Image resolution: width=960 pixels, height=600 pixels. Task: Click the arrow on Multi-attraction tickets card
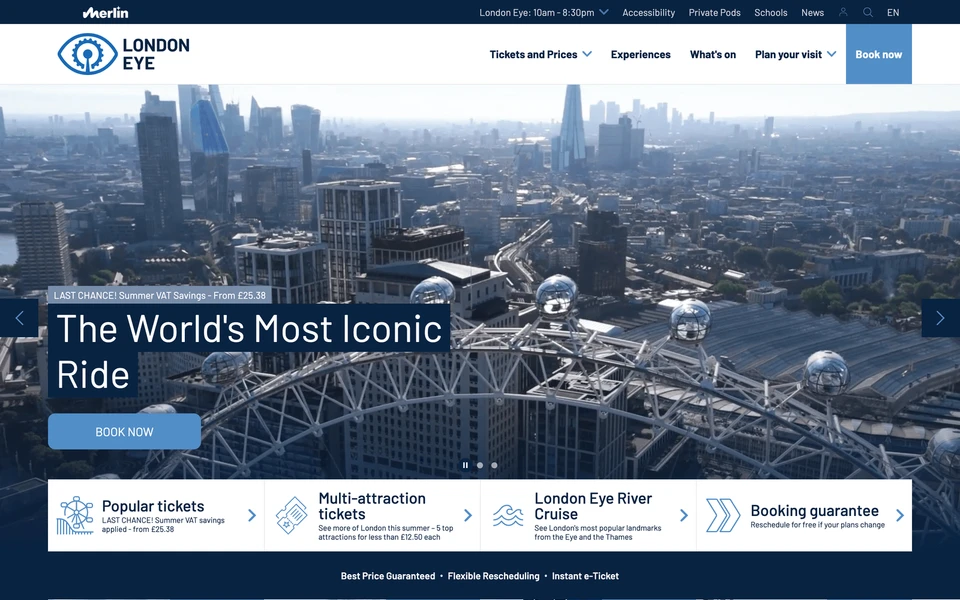click(468, 516)
